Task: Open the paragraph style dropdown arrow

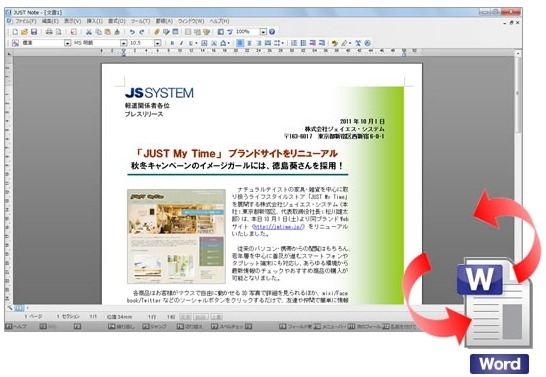Action: [x=68, y=43]
